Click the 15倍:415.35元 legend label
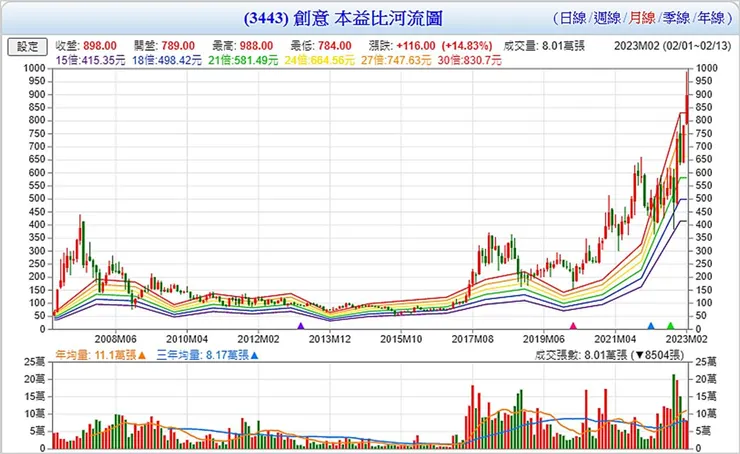This screenshot has height=454, width=740. click(91, 60)
